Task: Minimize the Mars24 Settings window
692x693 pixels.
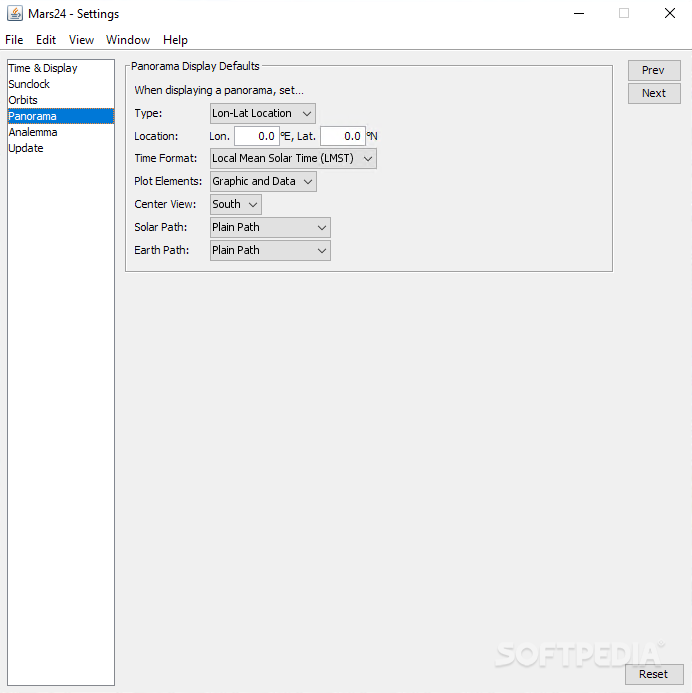Action: pyautogui.click(x=579, y=13)
